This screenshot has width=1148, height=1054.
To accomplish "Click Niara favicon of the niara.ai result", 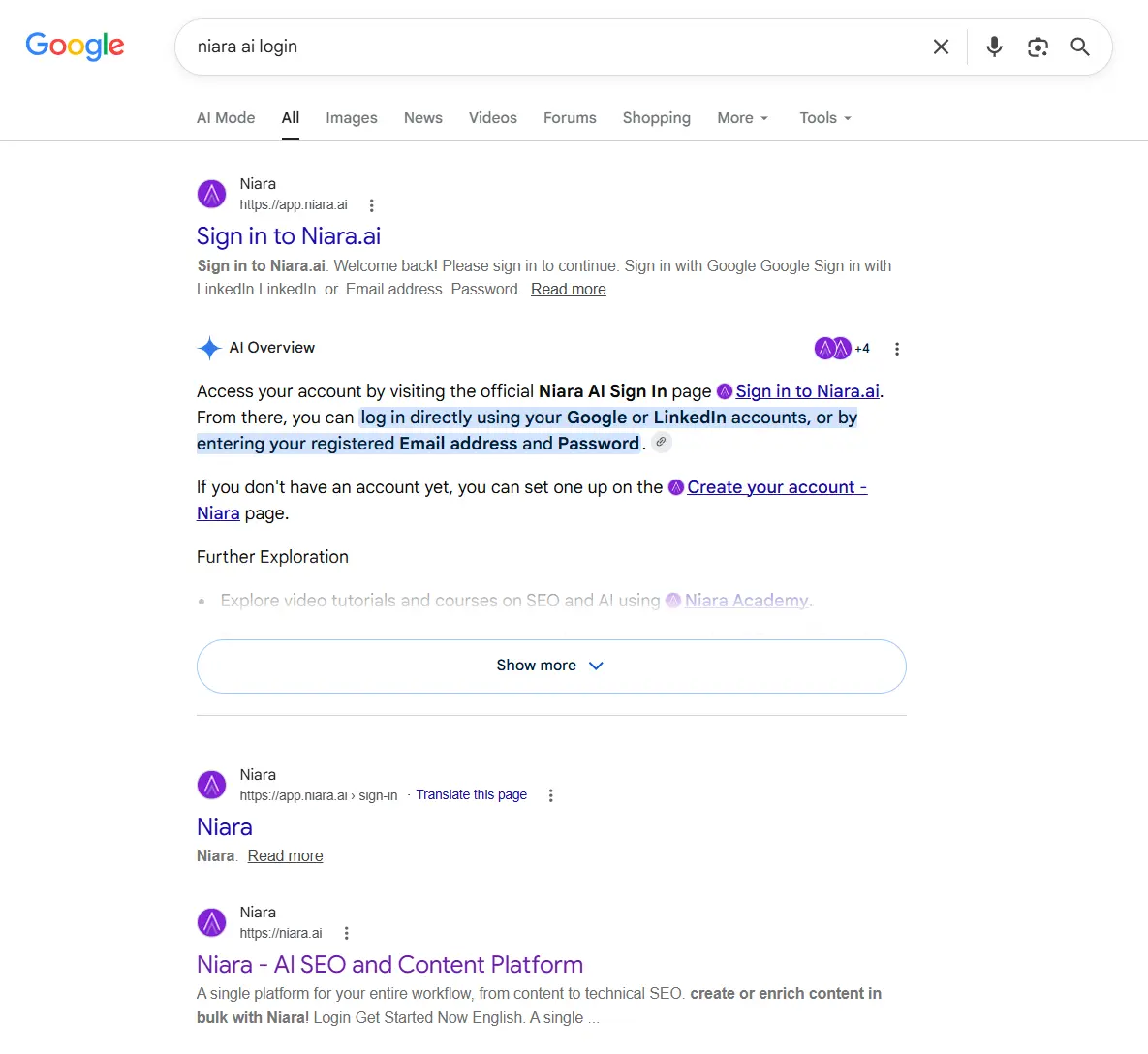I will click(211, 922).
